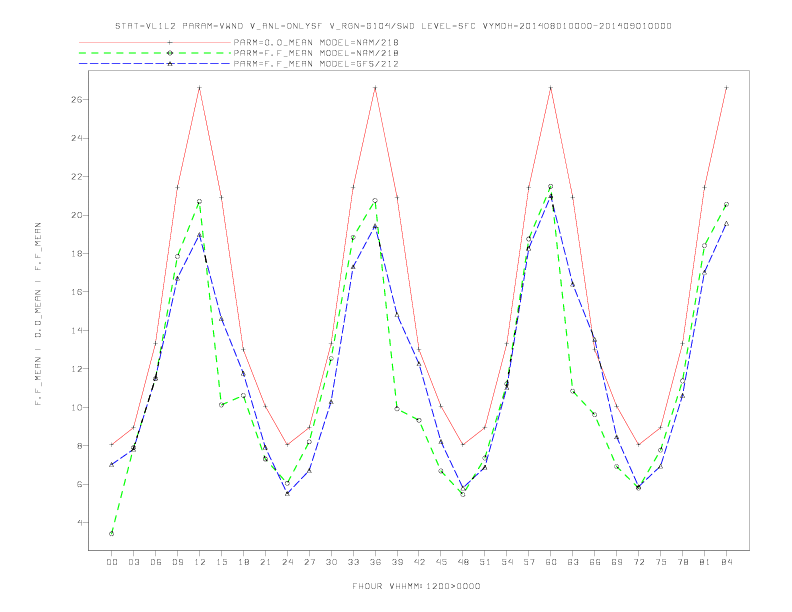The image size is (792, 612).
Task: Click blue triangle data point at hour 84
Action: click(x=726, y=223)
